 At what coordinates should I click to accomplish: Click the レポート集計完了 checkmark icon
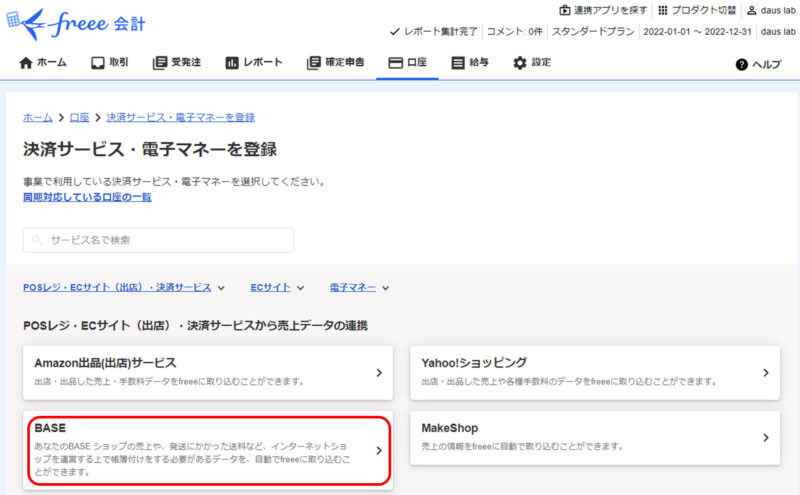point(394,32)
